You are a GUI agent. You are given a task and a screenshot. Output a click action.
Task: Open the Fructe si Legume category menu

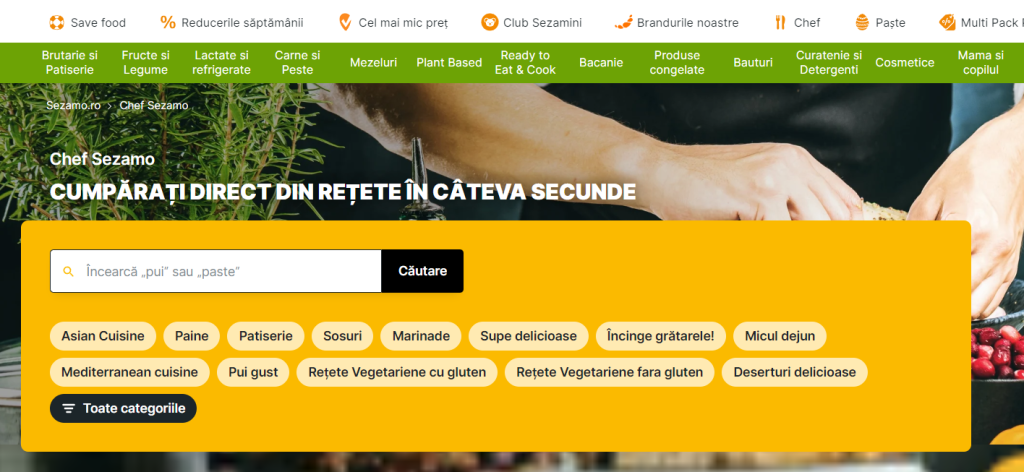pyautogui.click(x=145, y=63)
